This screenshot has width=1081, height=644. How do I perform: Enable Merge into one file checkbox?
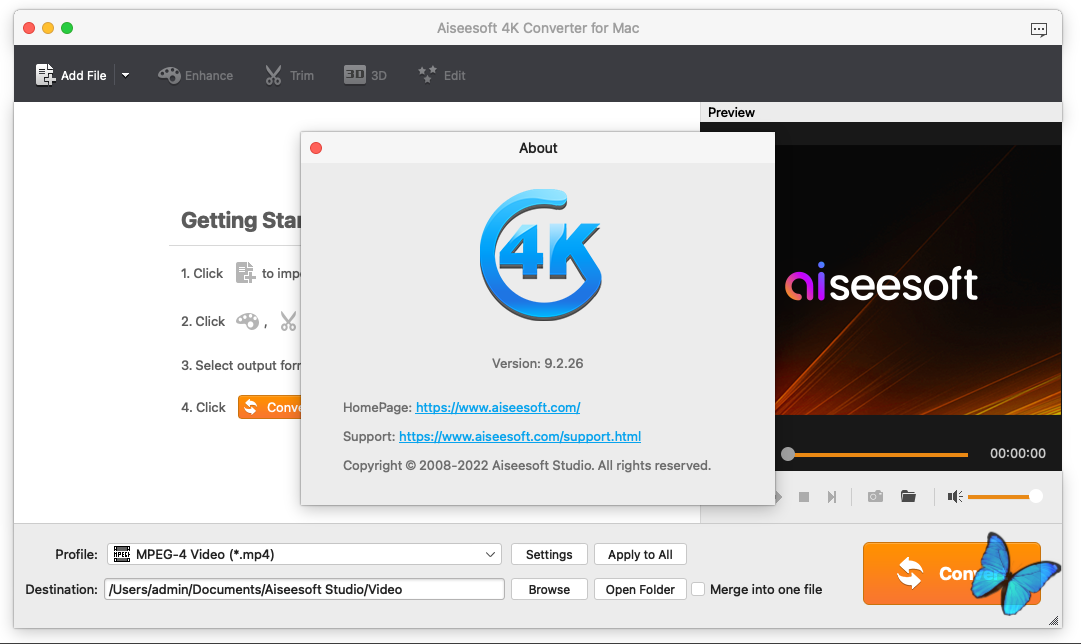(699, 589)
